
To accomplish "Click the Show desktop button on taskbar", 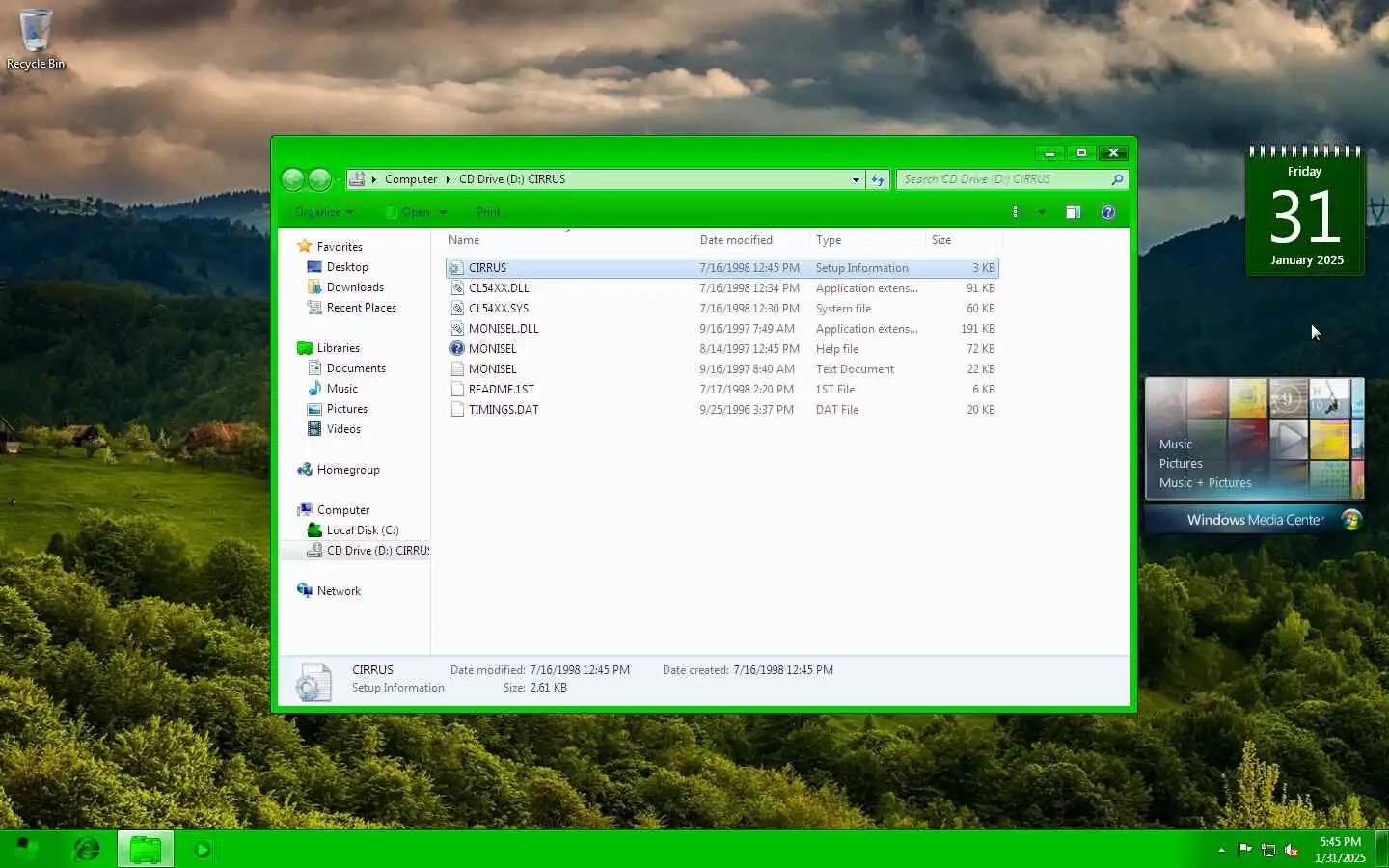I will pos(1381,850).
